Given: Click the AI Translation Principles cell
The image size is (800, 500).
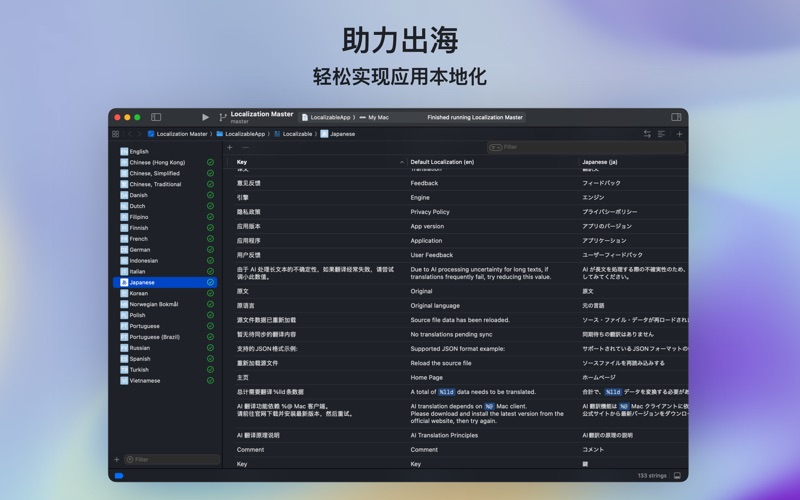Looking at the screenshot, I should pos(444,435).
